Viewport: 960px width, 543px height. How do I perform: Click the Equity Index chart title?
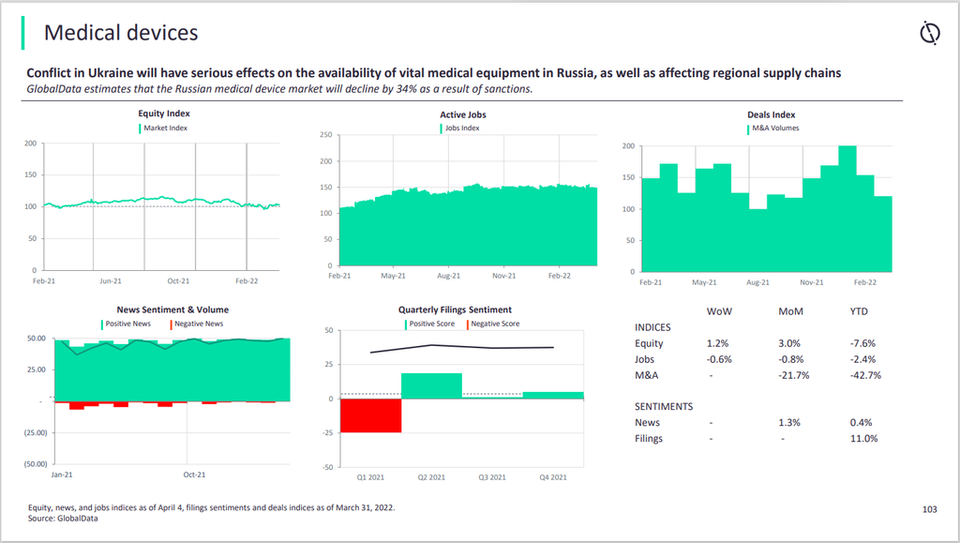pyautogui.click(x=164, y=114)
